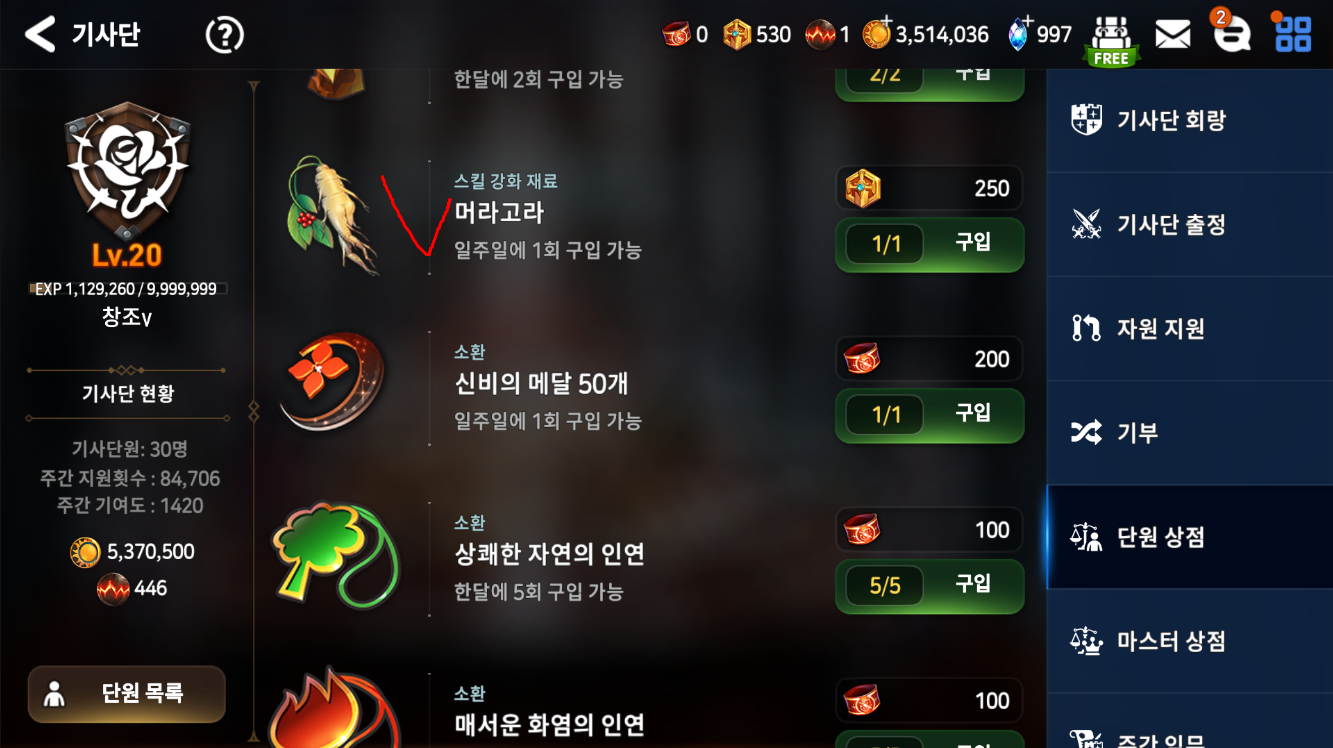Open the blue grid main menu icon
The width and height of the screenshot is (1333, 748).
click(1292, 34)
